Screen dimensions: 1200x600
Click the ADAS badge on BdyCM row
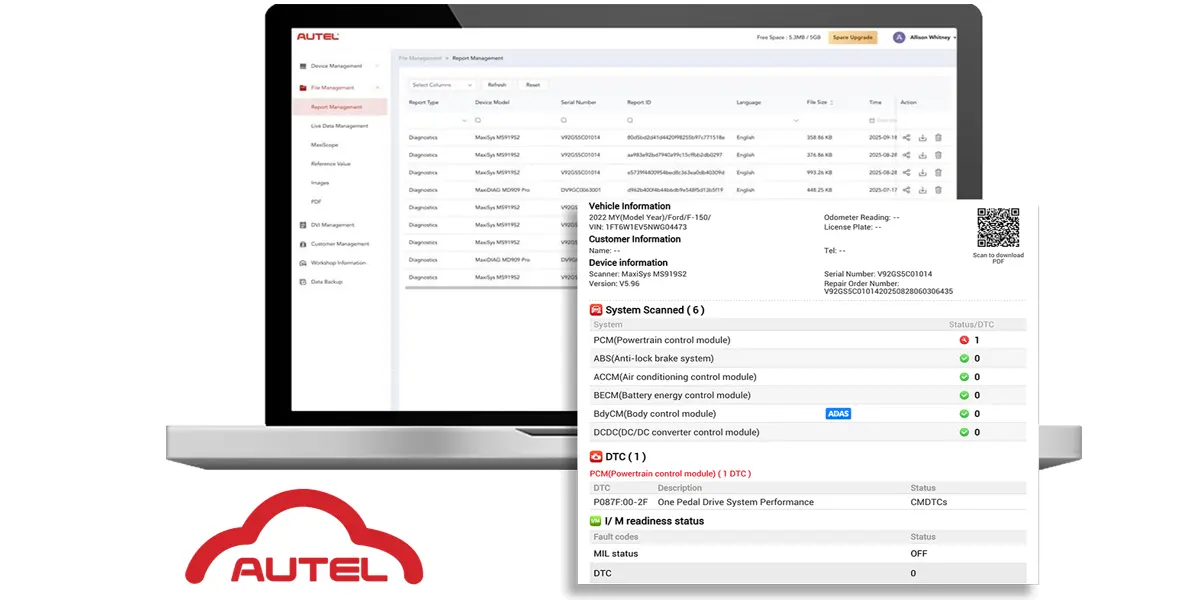click(x=838, y=413)
